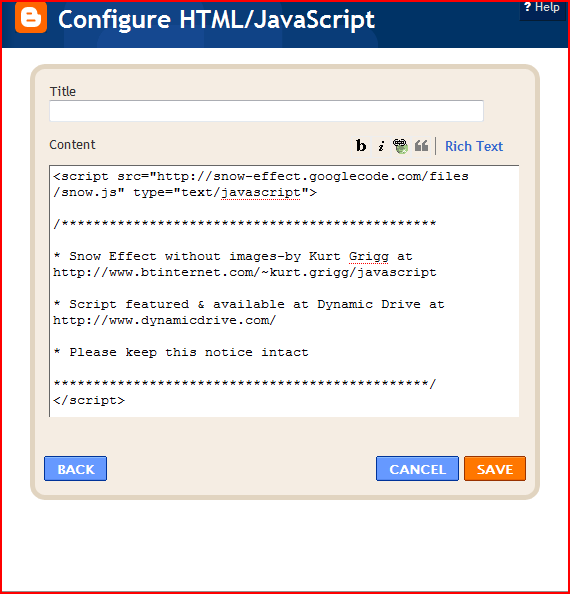570x594 pixels.
Task: Click the closing </script> tag text
Action: click(89, 400)
